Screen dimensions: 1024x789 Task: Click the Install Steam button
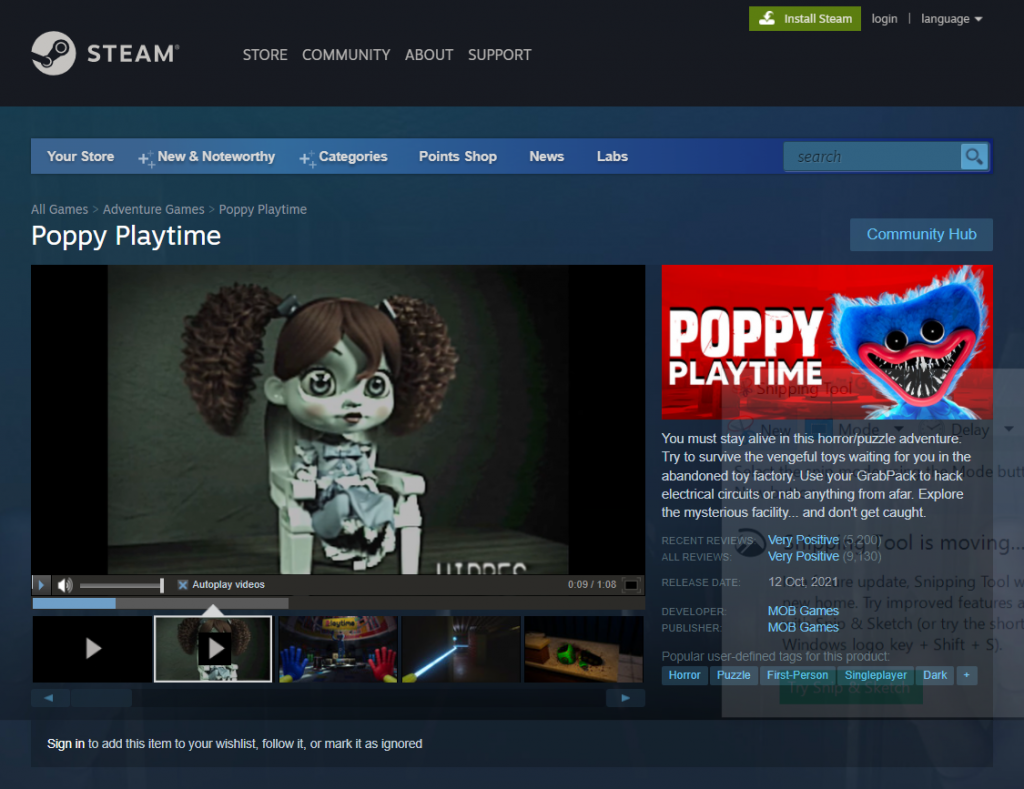point(805,19)
